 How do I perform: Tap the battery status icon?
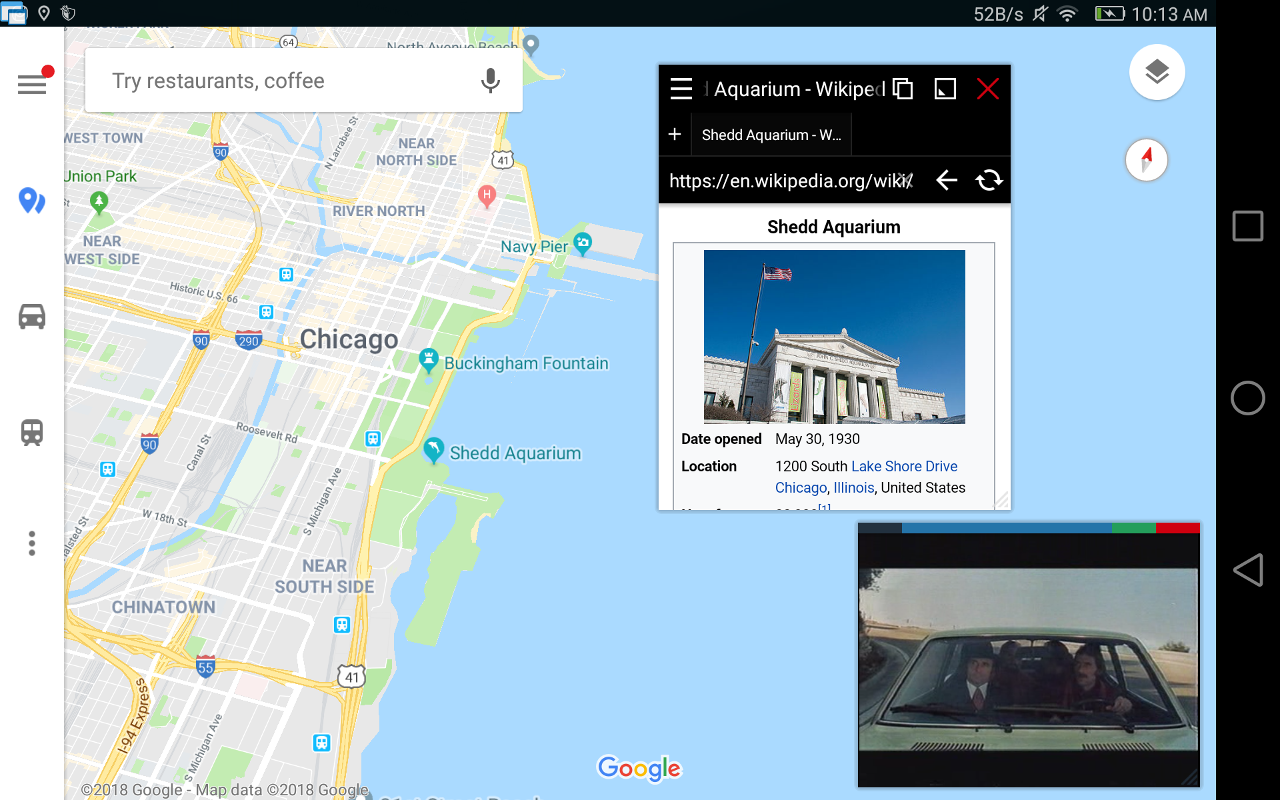(1110, 14)
